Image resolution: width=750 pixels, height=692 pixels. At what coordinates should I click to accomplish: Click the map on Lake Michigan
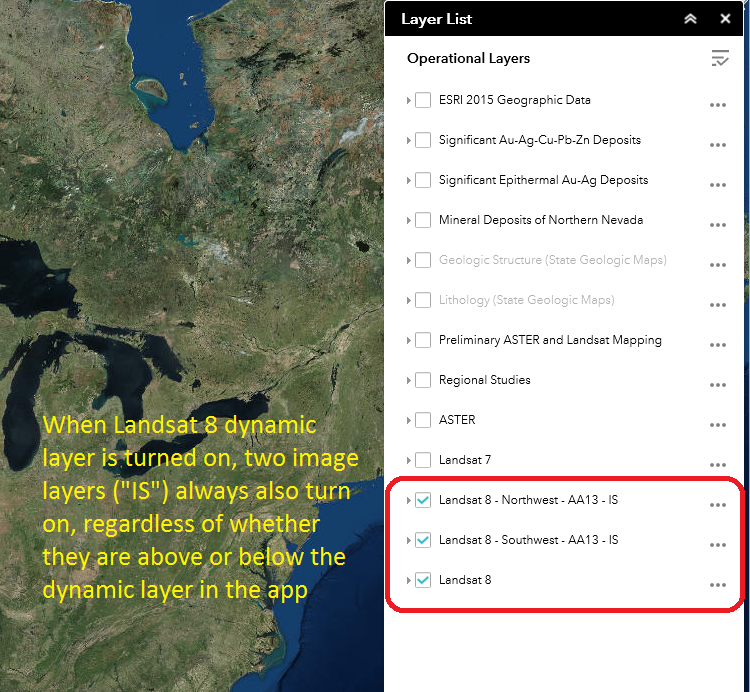click(x=22, y=416)
